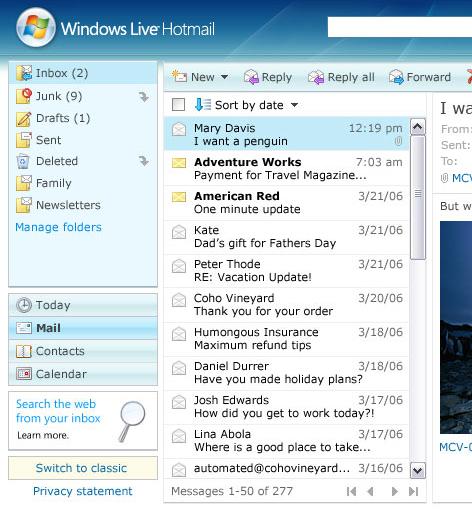The image size is (472, 522).
Task: Open Peter Thode RE: Vacation Update! message
Action: (287, 271)
